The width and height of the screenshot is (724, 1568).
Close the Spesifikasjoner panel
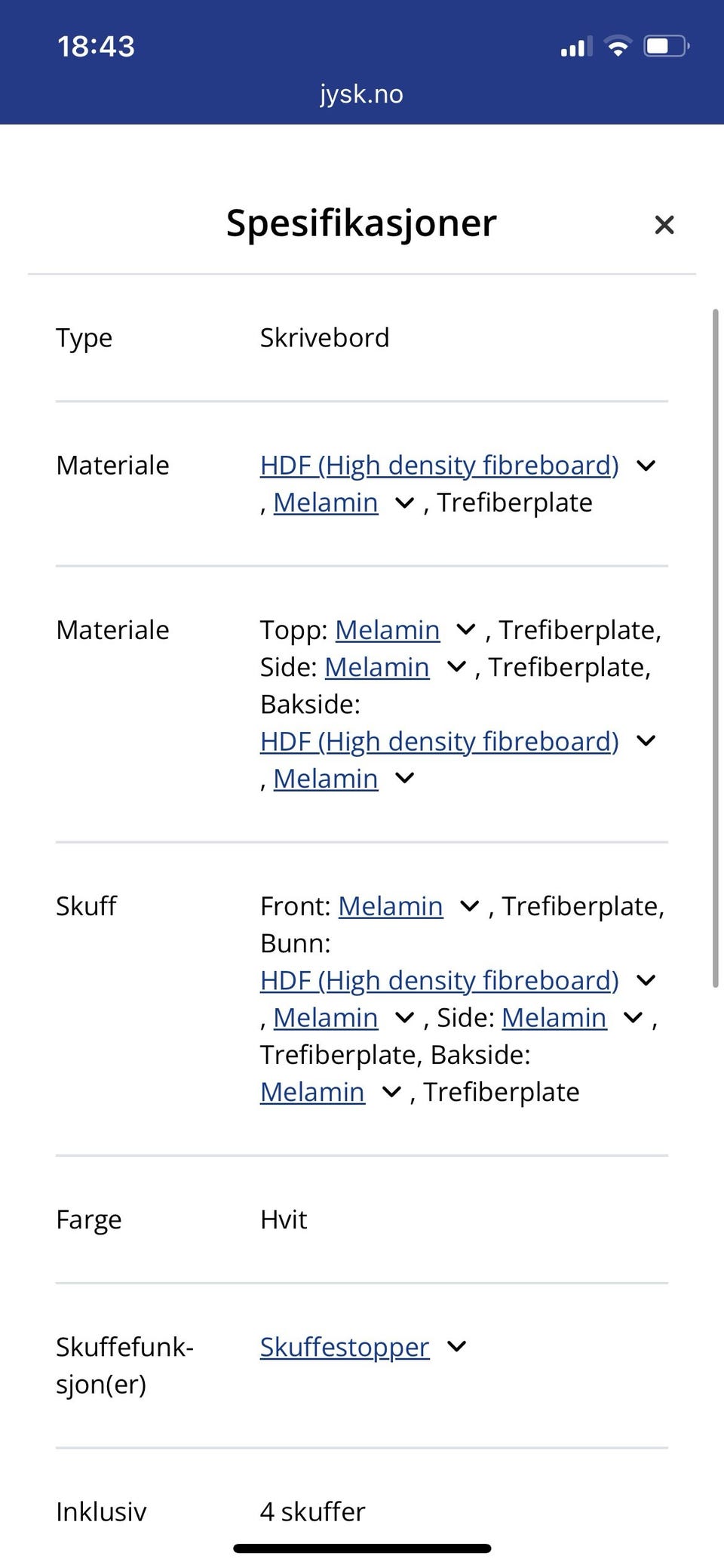pos(664,225)
